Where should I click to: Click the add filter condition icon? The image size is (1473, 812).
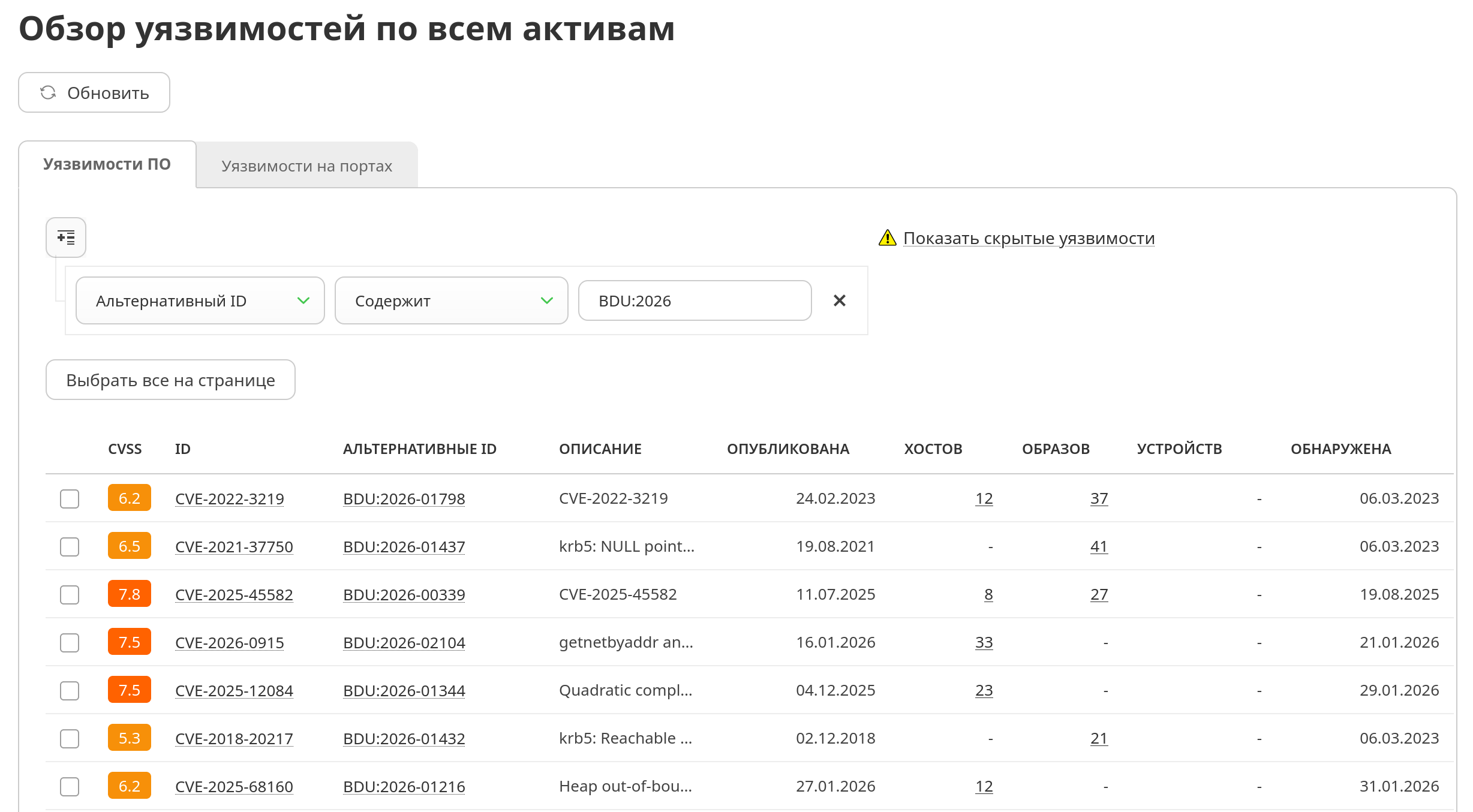point(66,237)
